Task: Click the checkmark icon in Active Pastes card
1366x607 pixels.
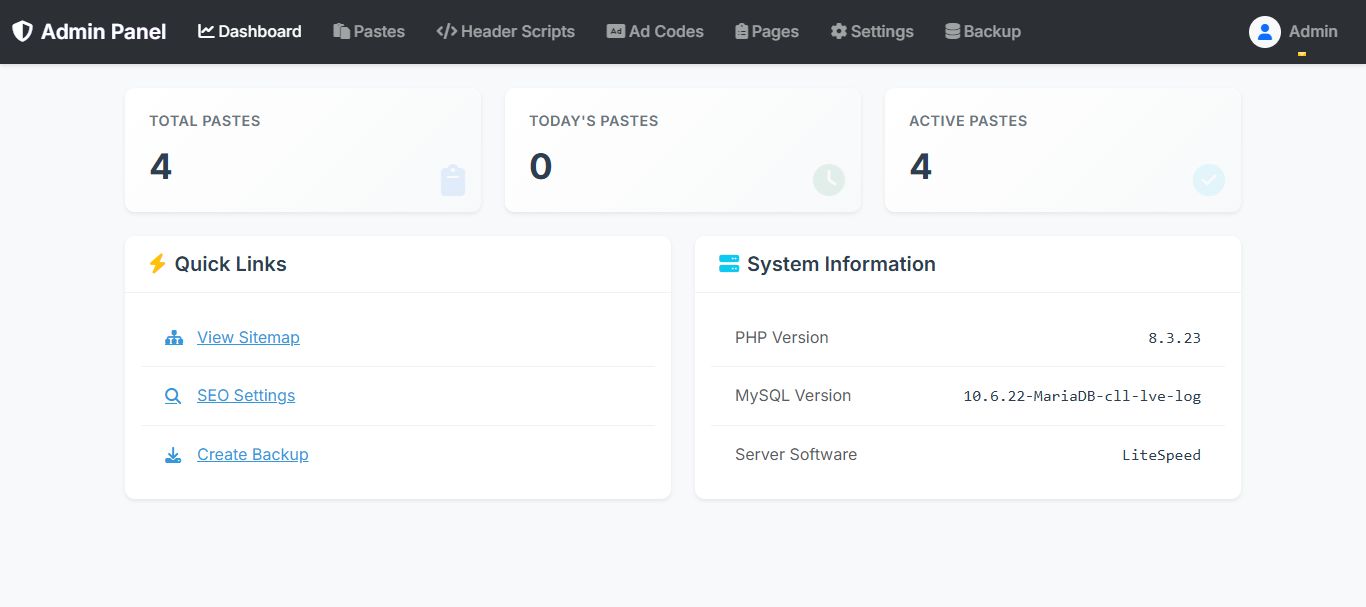Action: [x=1208, y=180]
